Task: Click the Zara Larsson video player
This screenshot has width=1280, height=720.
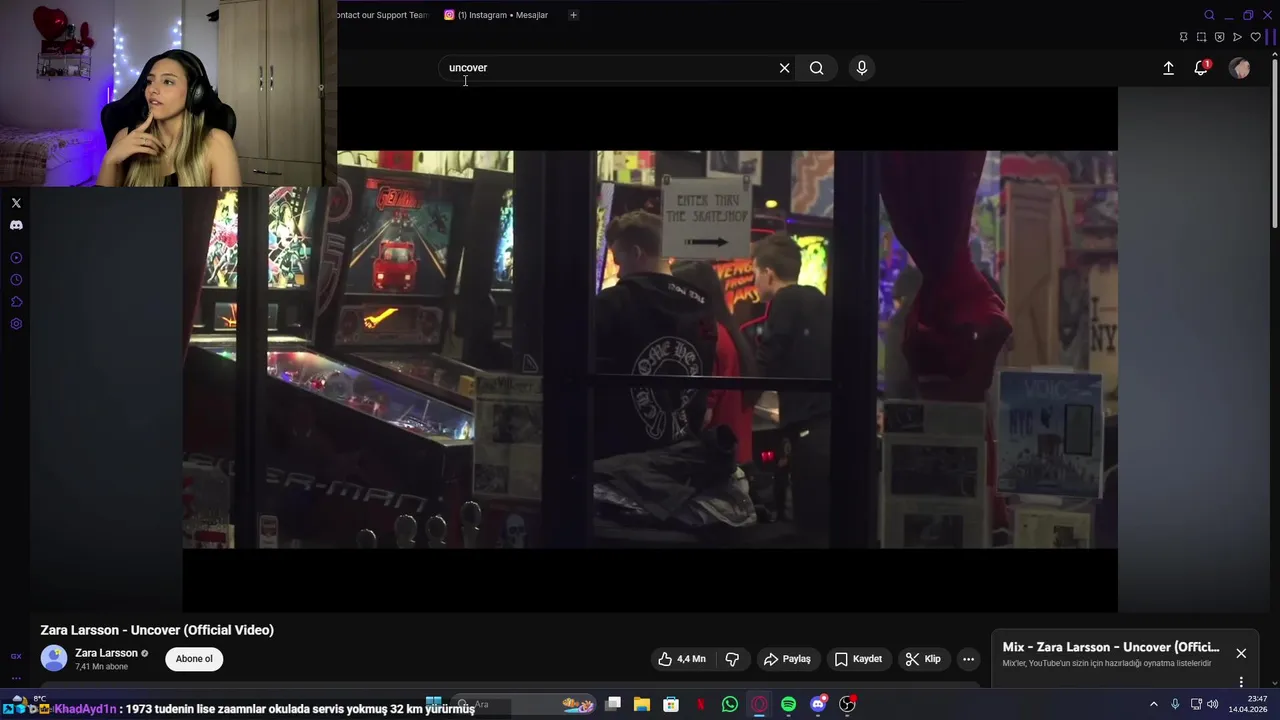Action: (x=650, y=349)
